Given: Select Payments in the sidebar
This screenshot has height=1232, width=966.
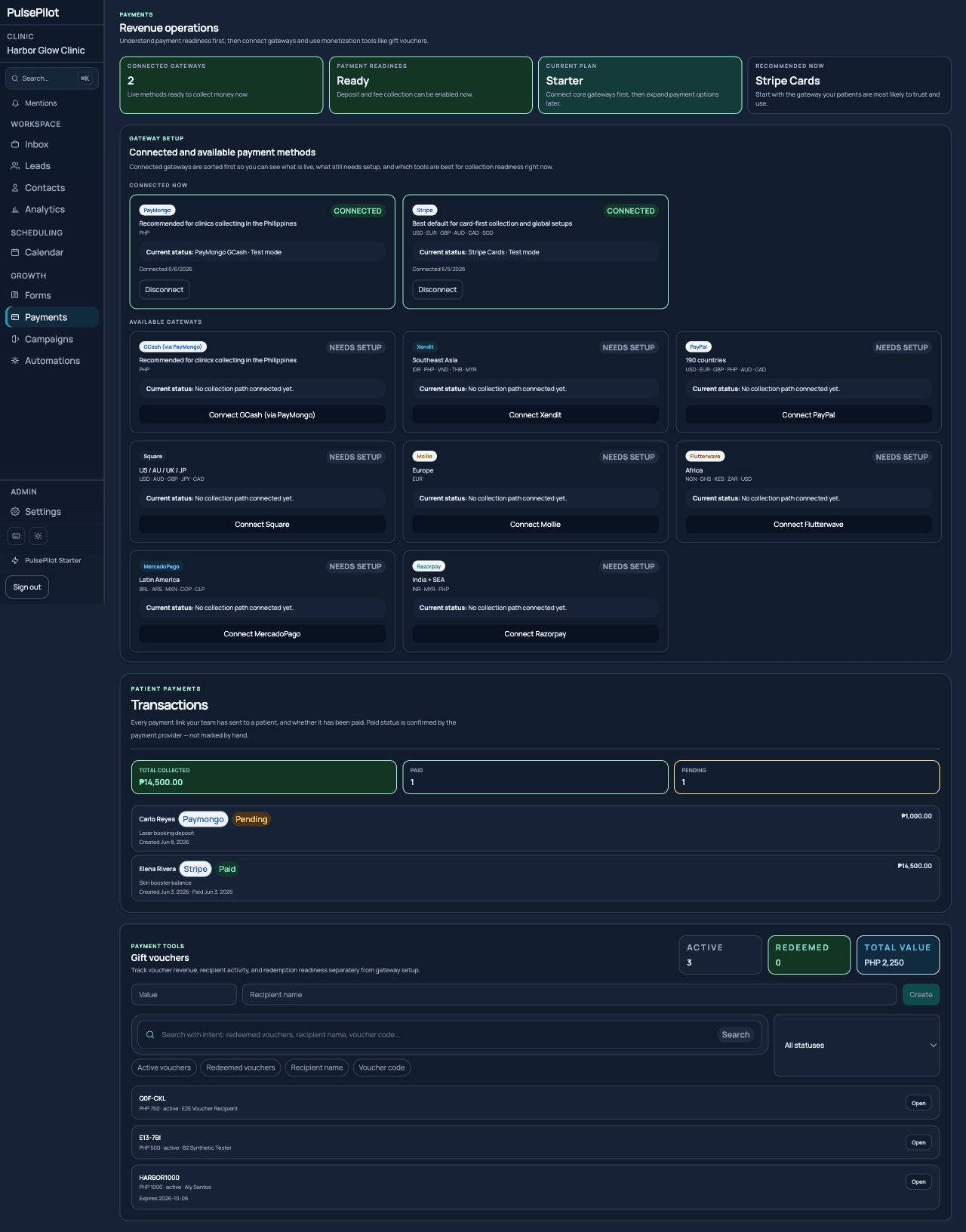Looking at the screenshot, I should (51, 318).
